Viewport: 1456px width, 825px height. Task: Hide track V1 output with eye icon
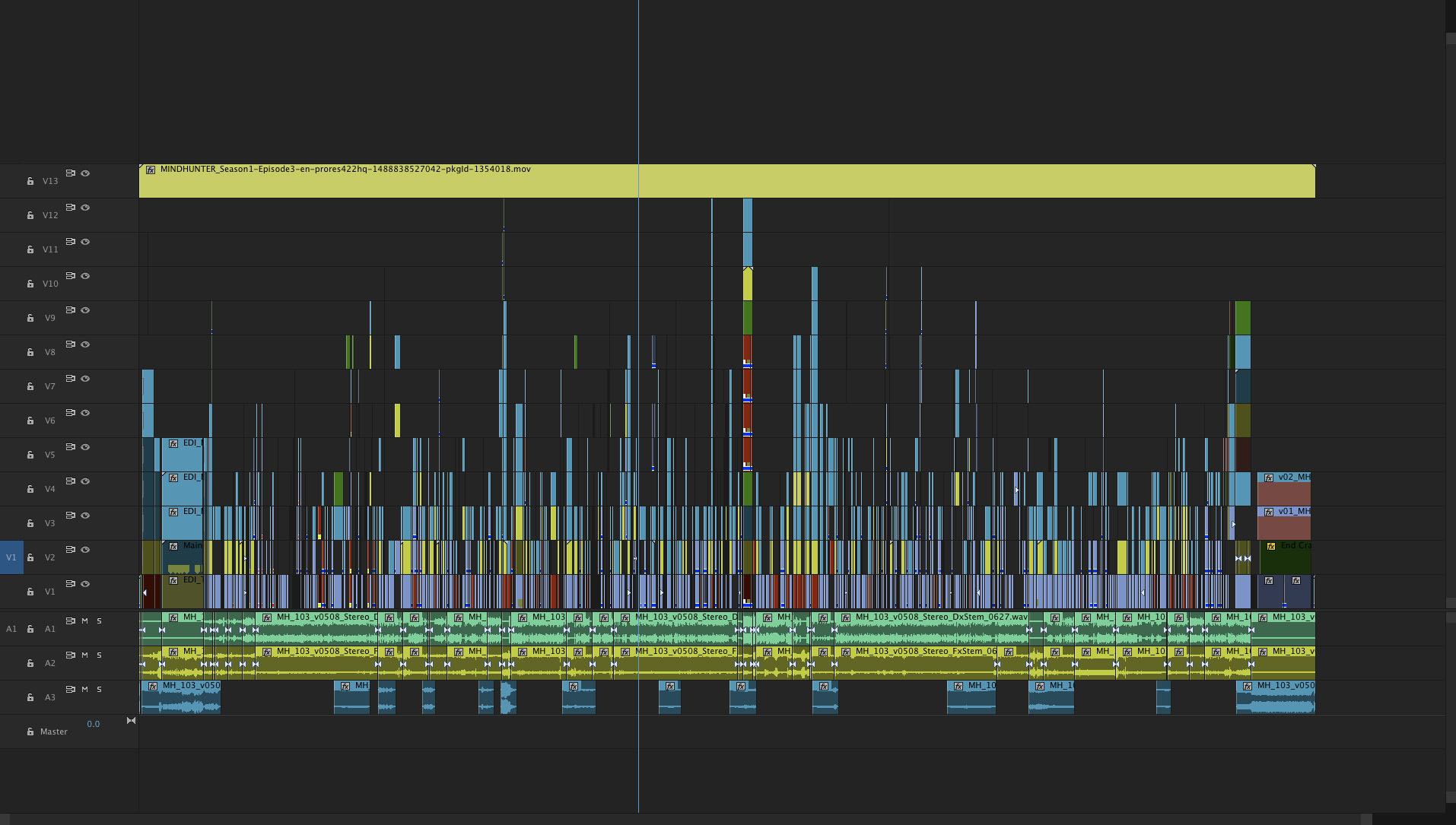85,584
